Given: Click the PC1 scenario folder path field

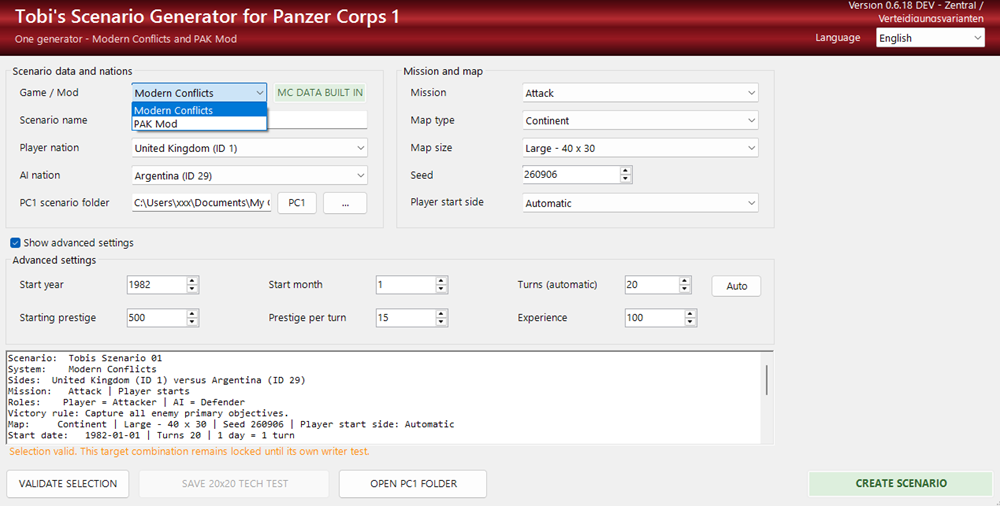Looking at the screenshot, I should coord(202,202).
